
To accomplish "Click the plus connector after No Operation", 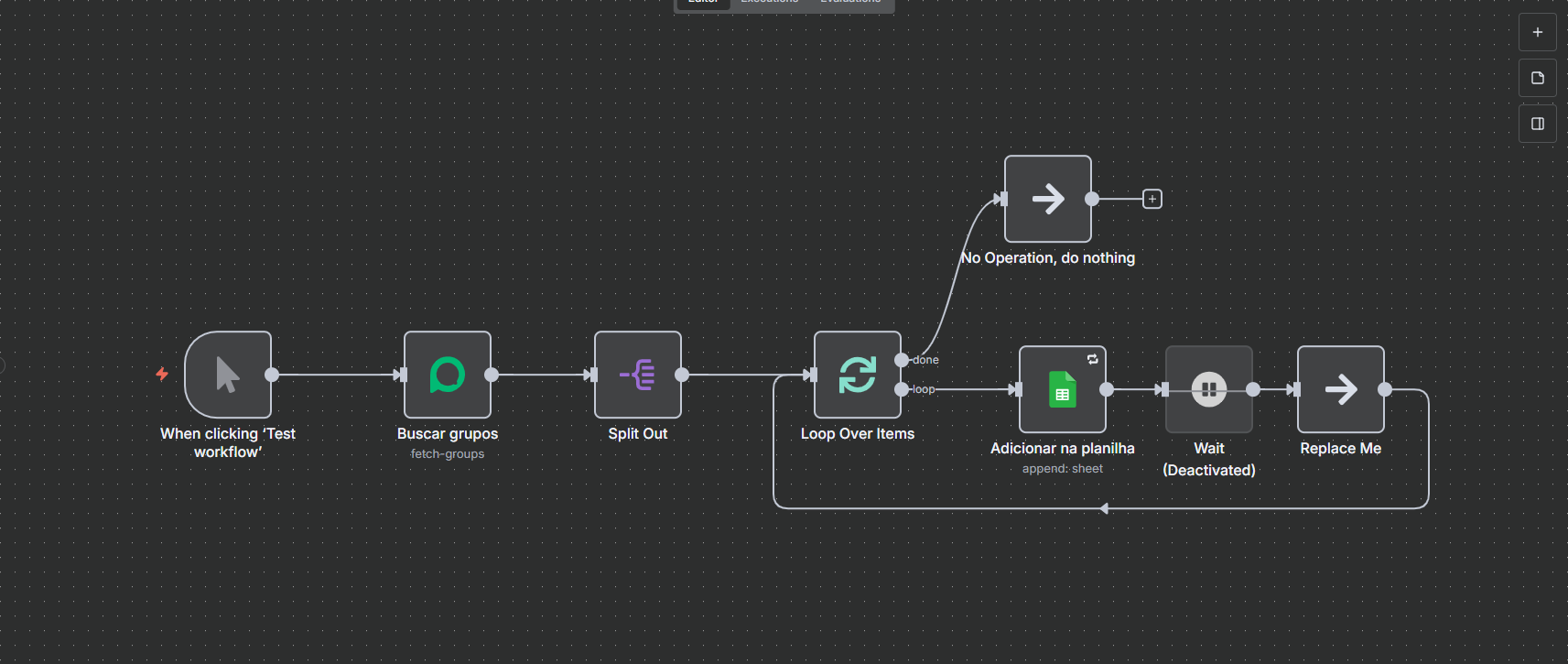I will point(1152,199).
